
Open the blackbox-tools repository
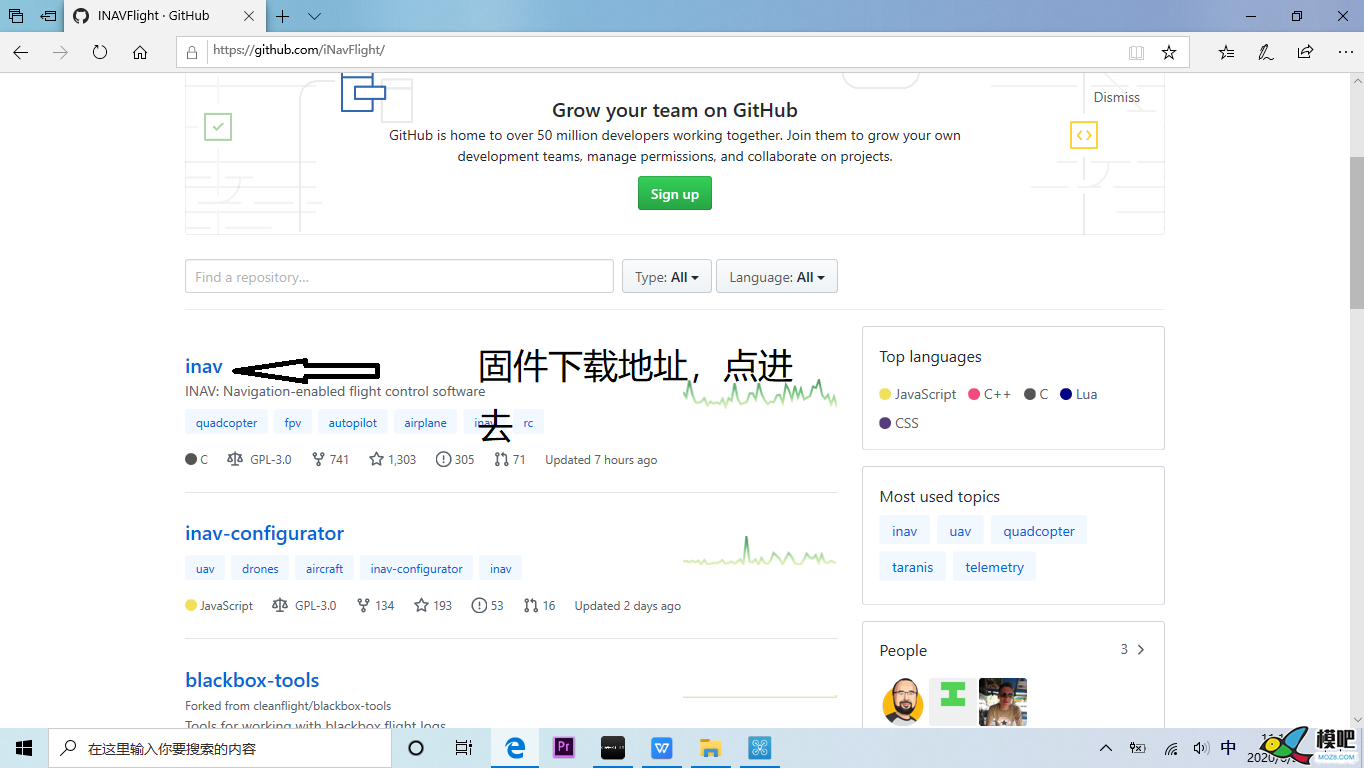click(x=252, y=680)
